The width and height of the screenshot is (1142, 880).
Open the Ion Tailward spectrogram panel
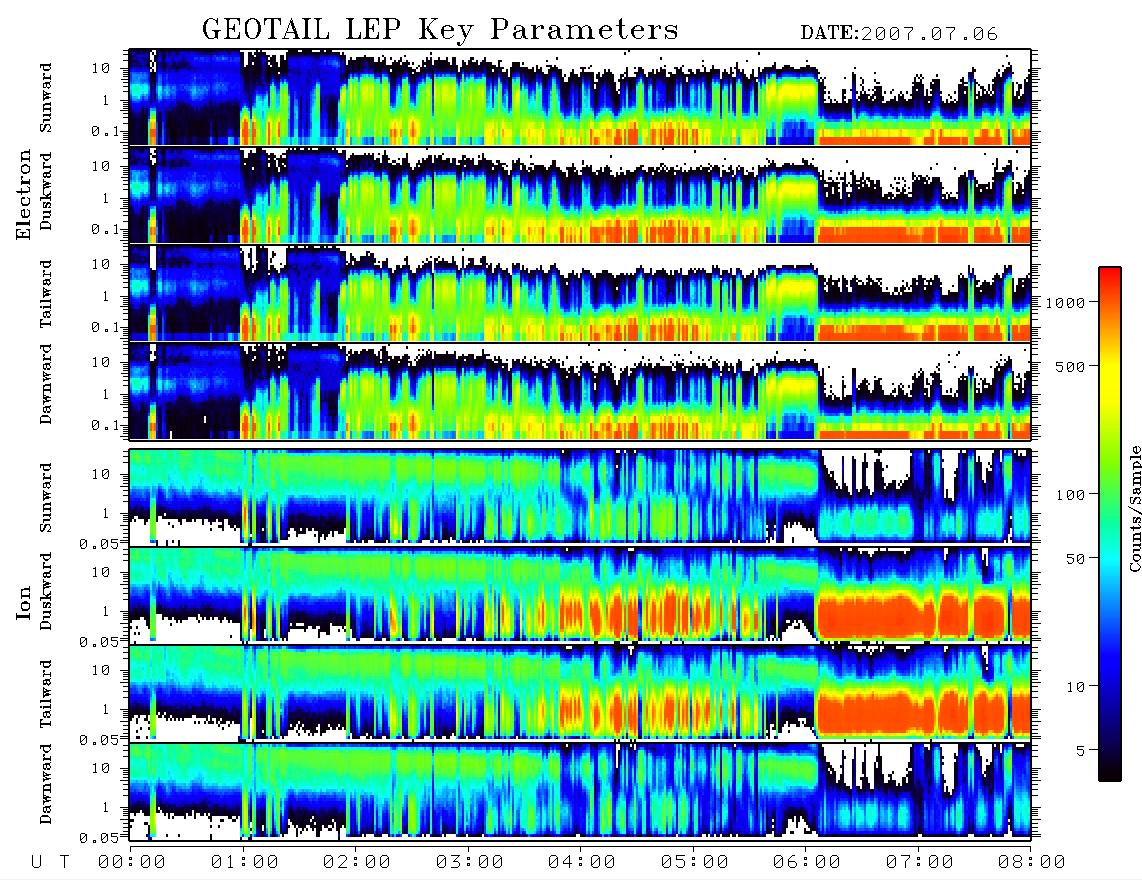coord(580,692)
